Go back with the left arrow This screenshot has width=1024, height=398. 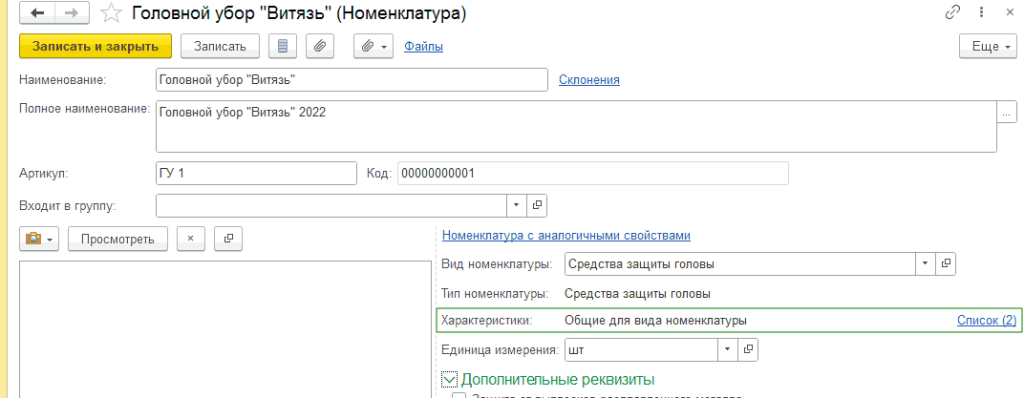[x=38, y=14]
